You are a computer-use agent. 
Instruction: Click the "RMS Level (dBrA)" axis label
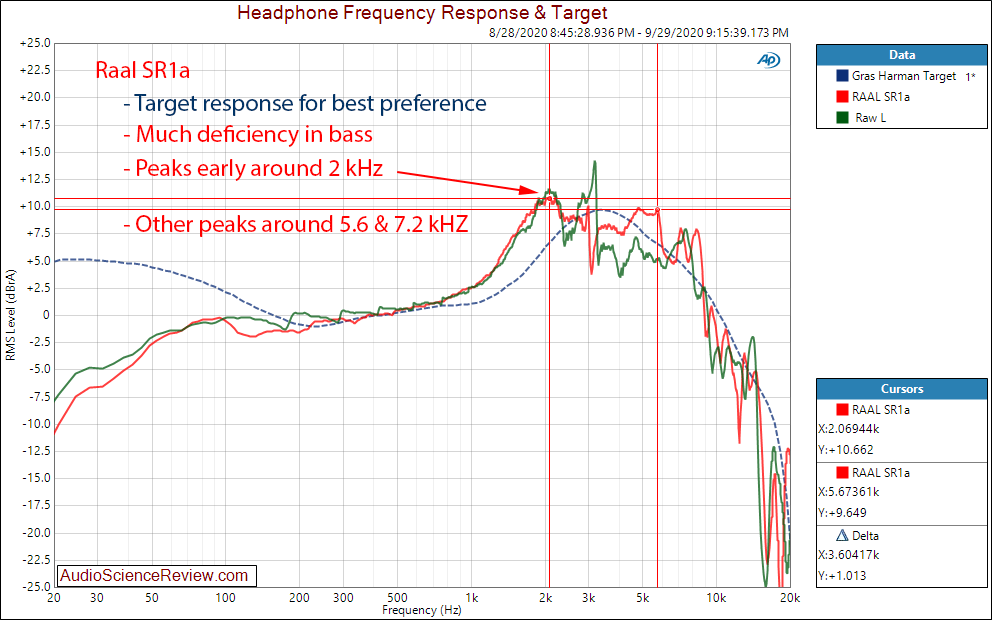[x=11, y=314]
